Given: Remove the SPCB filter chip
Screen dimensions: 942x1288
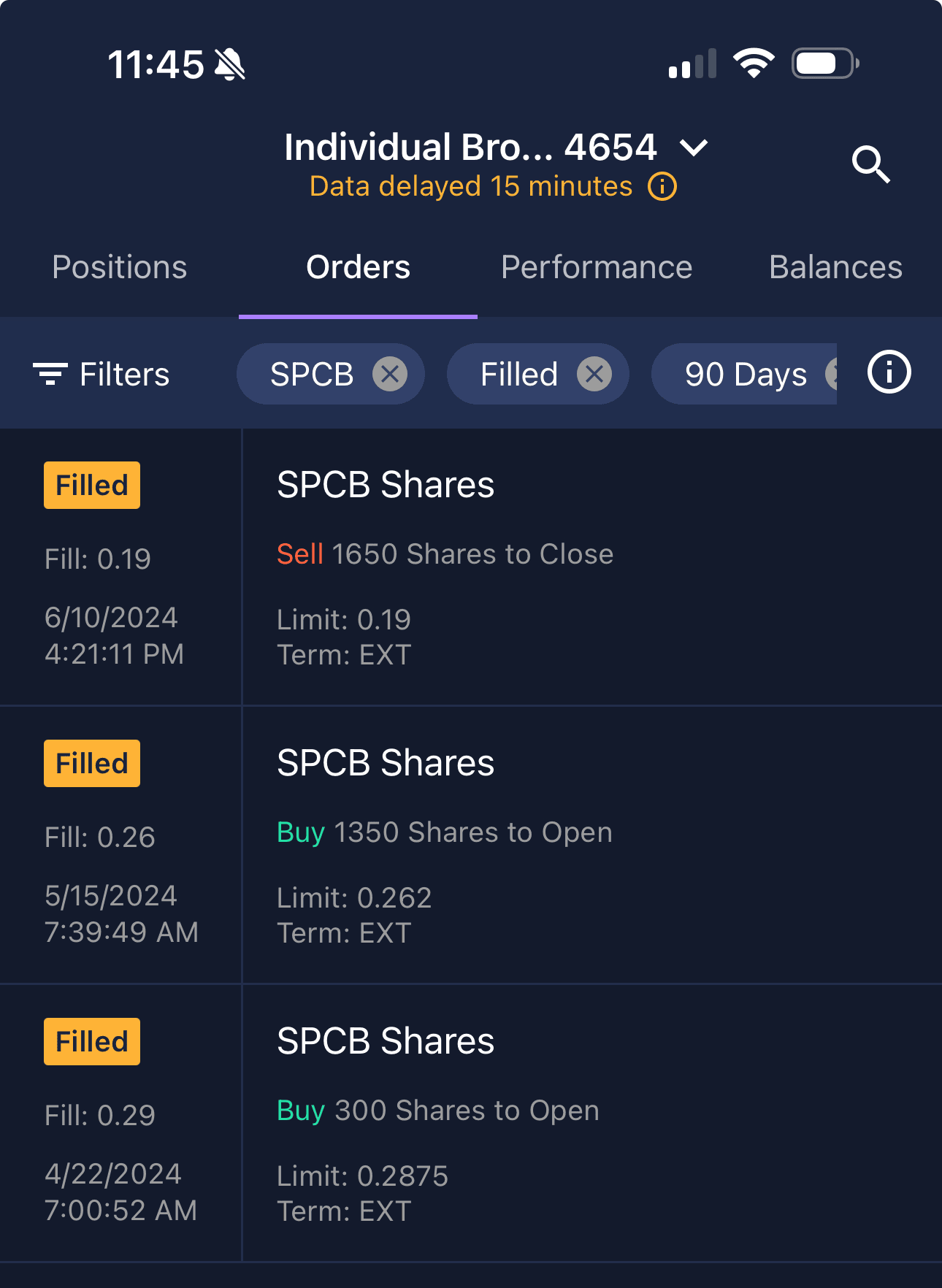Looking at the screenshot, I should [x=390, y=375].
